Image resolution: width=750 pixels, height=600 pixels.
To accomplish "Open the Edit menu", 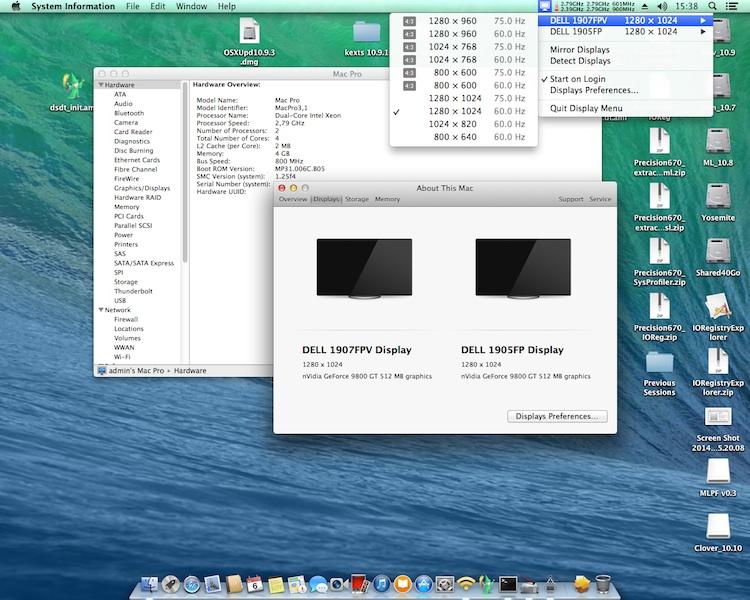I will coord(157,6).
